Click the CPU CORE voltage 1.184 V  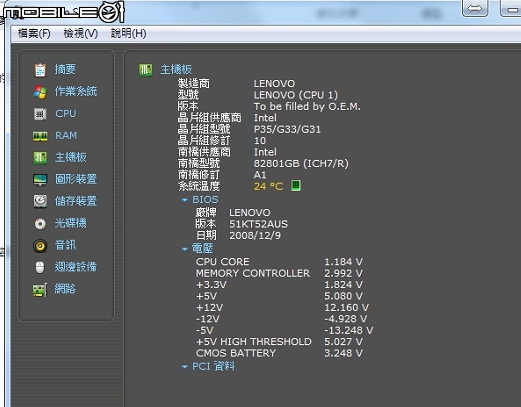[x=344, y=262]
